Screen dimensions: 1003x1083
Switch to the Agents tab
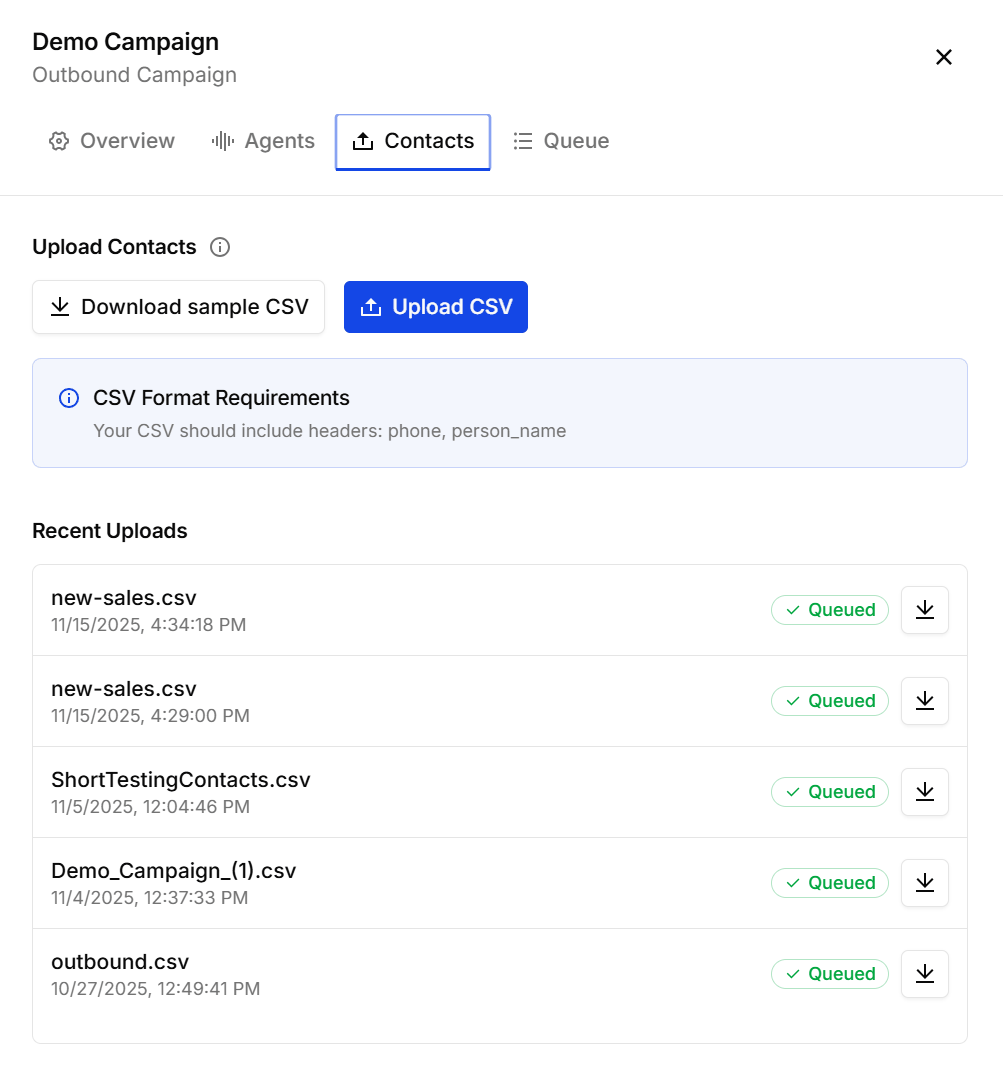(263, 141)
